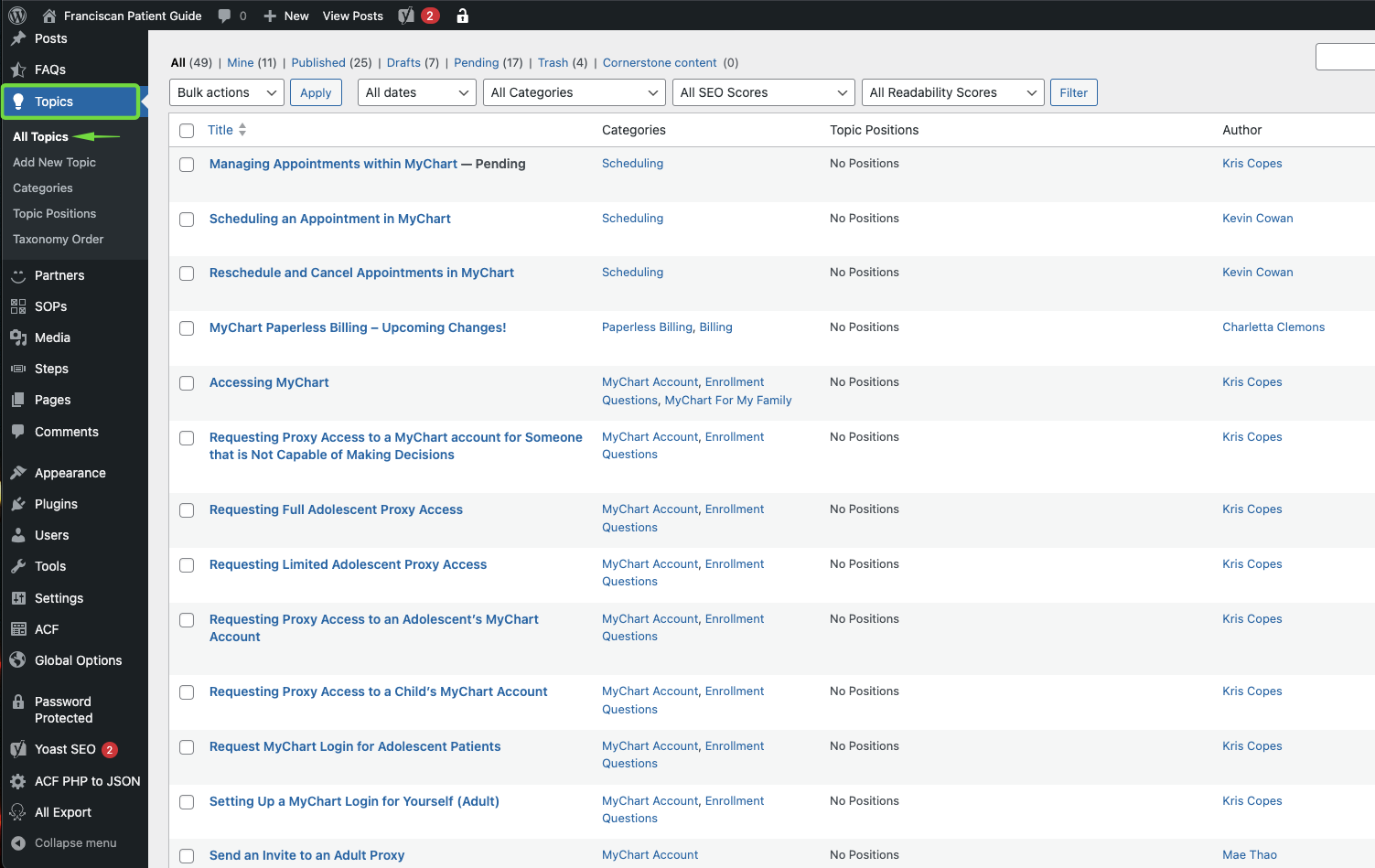Check the Scheduling an Appointment in MyChart row
Image resolution: width=1375 pixels, height=868 pixels.
click(x=187, y=220)
